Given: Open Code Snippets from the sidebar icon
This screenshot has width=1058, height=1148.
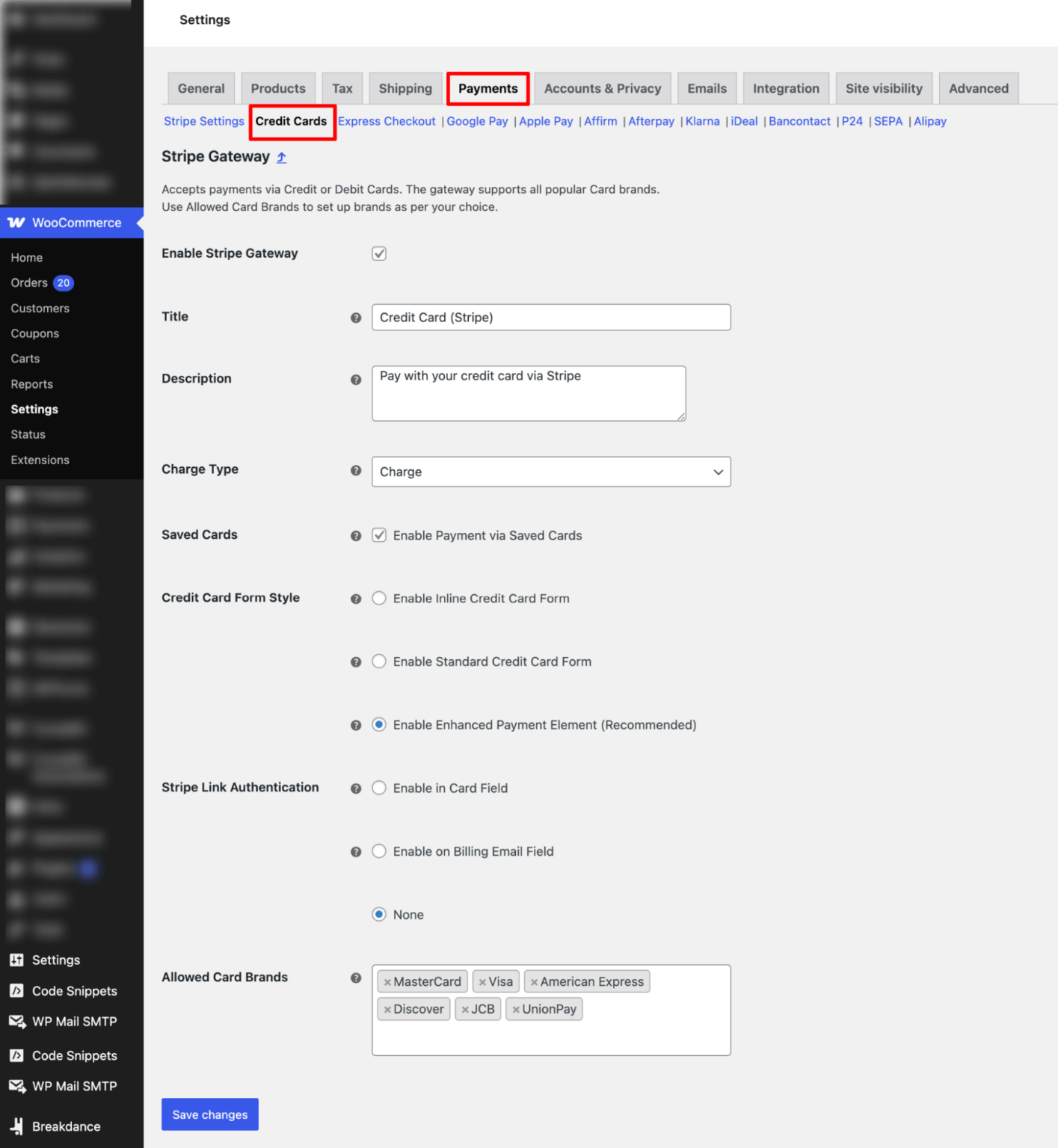Looking at the screenshot, I should pos(16,990).
